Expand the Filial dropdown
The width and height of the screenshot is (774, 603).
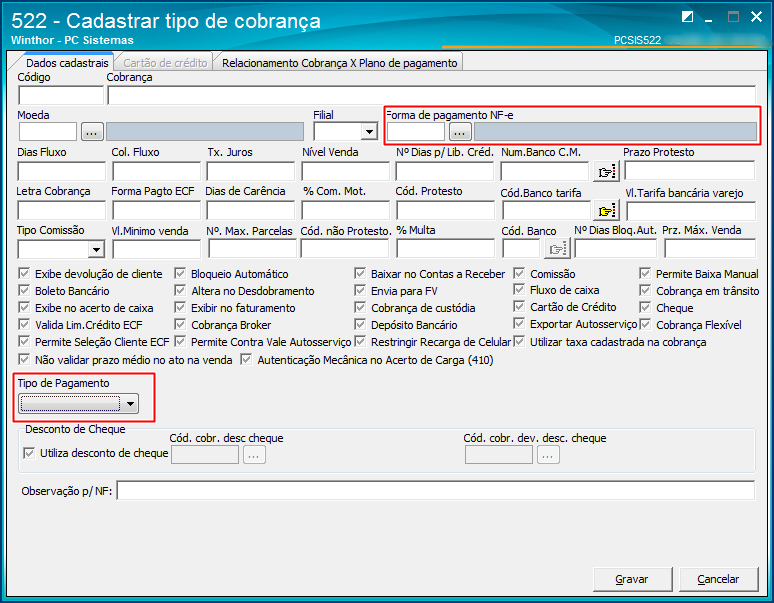point(369,132)
